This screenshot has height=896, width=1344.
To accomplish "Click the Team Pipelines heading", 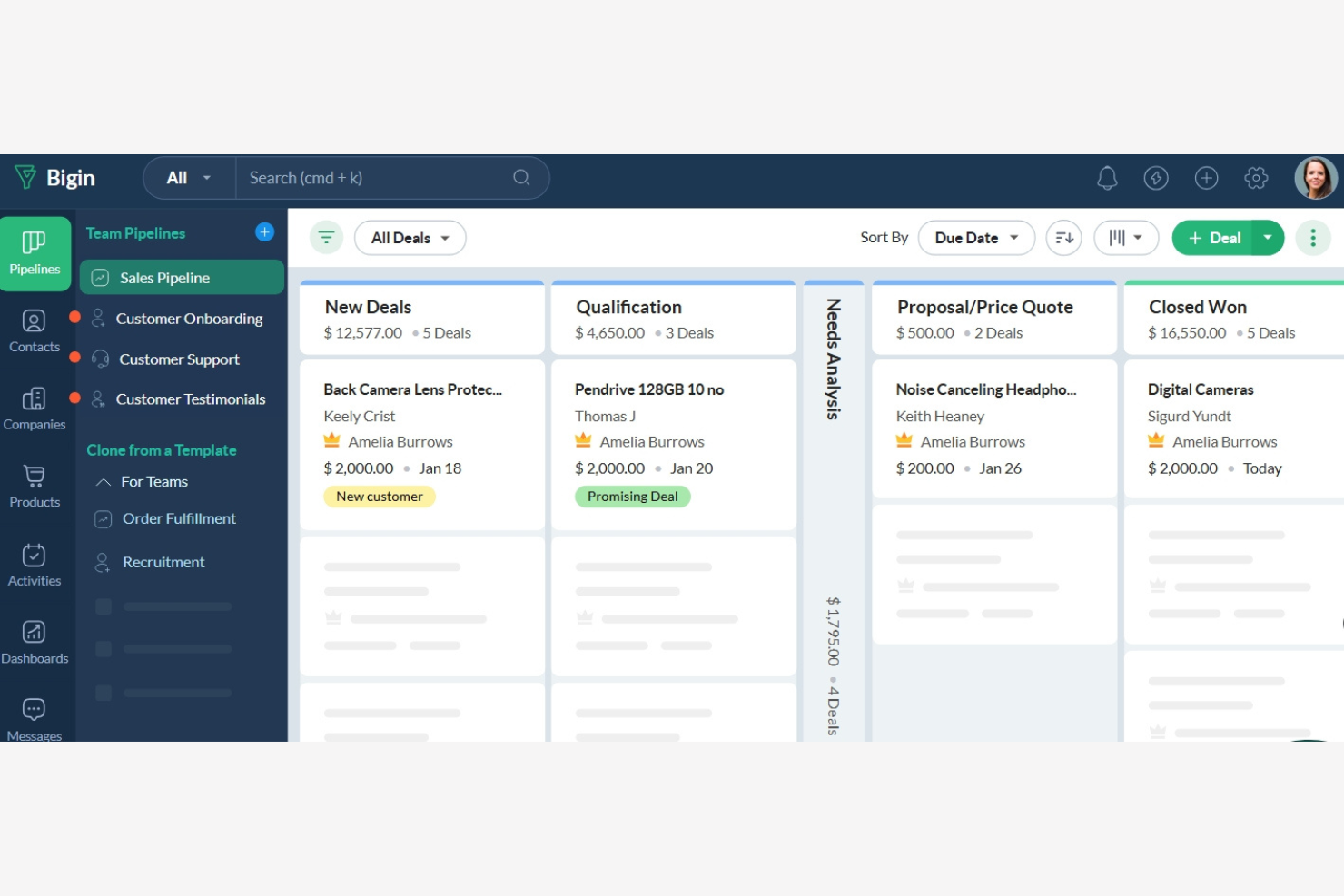I will [135, 233].
